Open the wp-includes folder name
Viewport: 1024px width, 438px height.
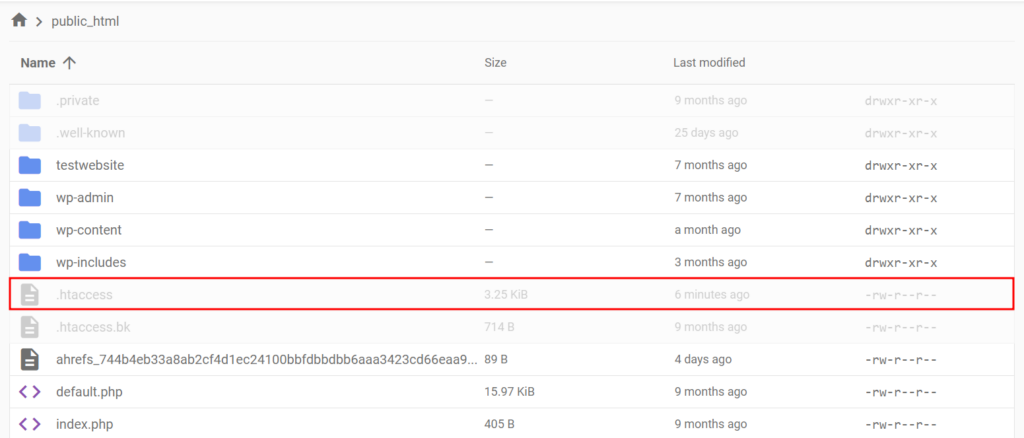pos(91,262)
